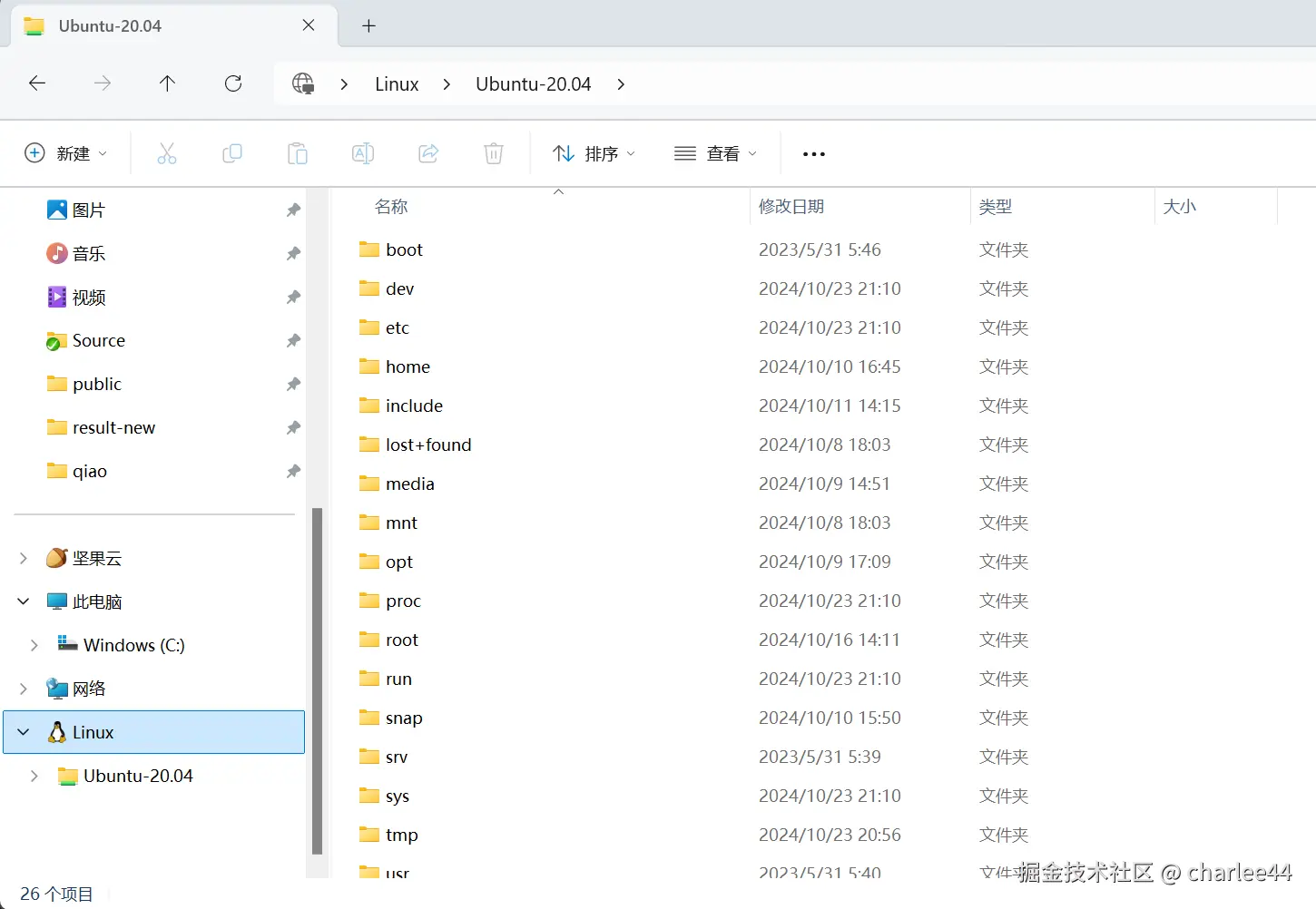Screen dimensions: 1316x909
Task: Click the Copy icon in the toolbar
Action: (x=232, y=153)
